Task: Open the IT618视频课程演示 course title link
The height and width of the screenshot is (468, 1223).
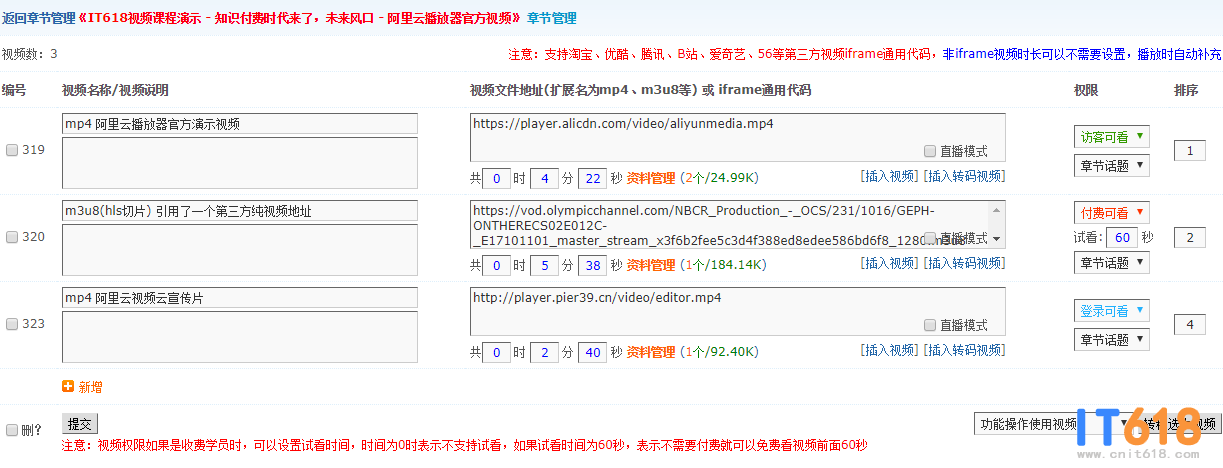Action: (298, 18)
